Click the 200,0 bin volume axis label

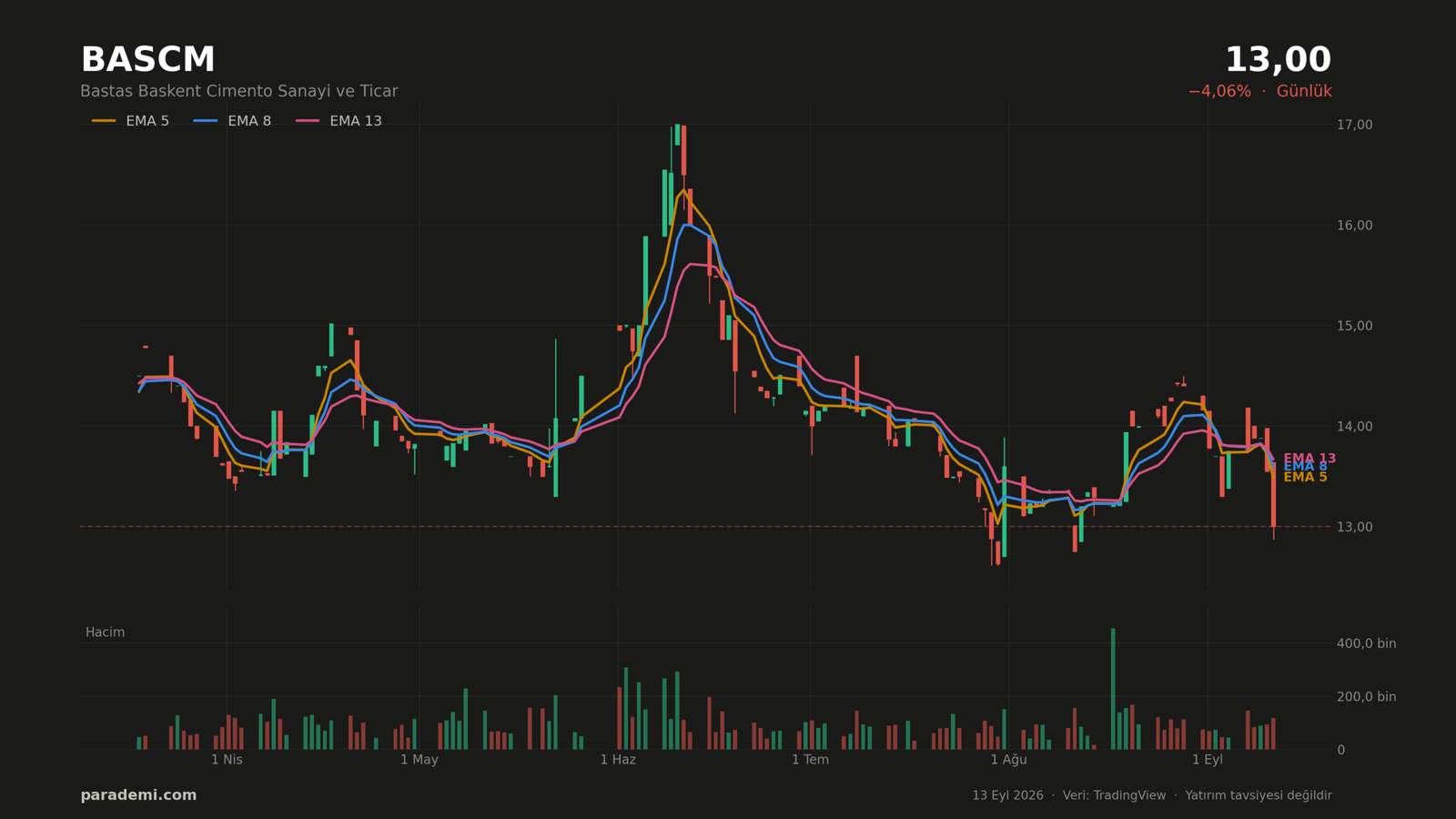pos(1366,697)
